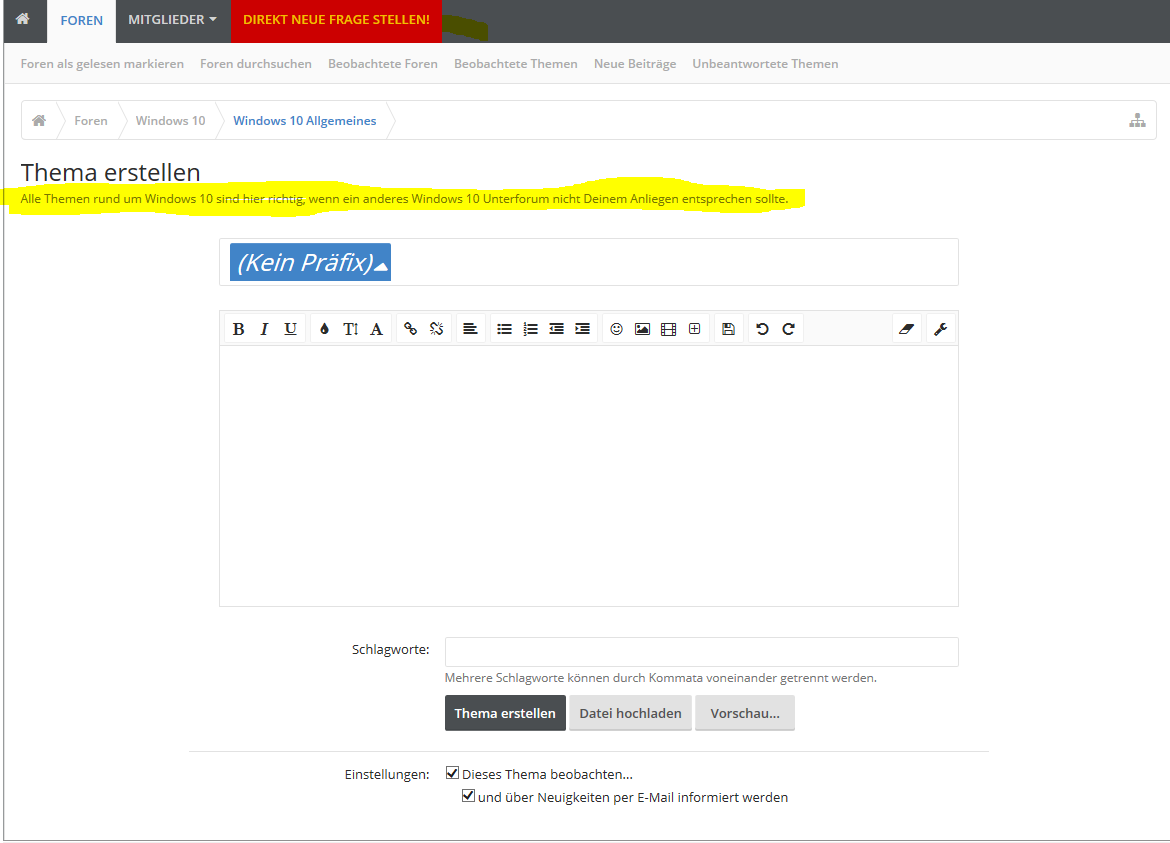Click the Thema erstellen submit button
The height and width of the screenshot is (843, 1170).
[x=505, y=713]
